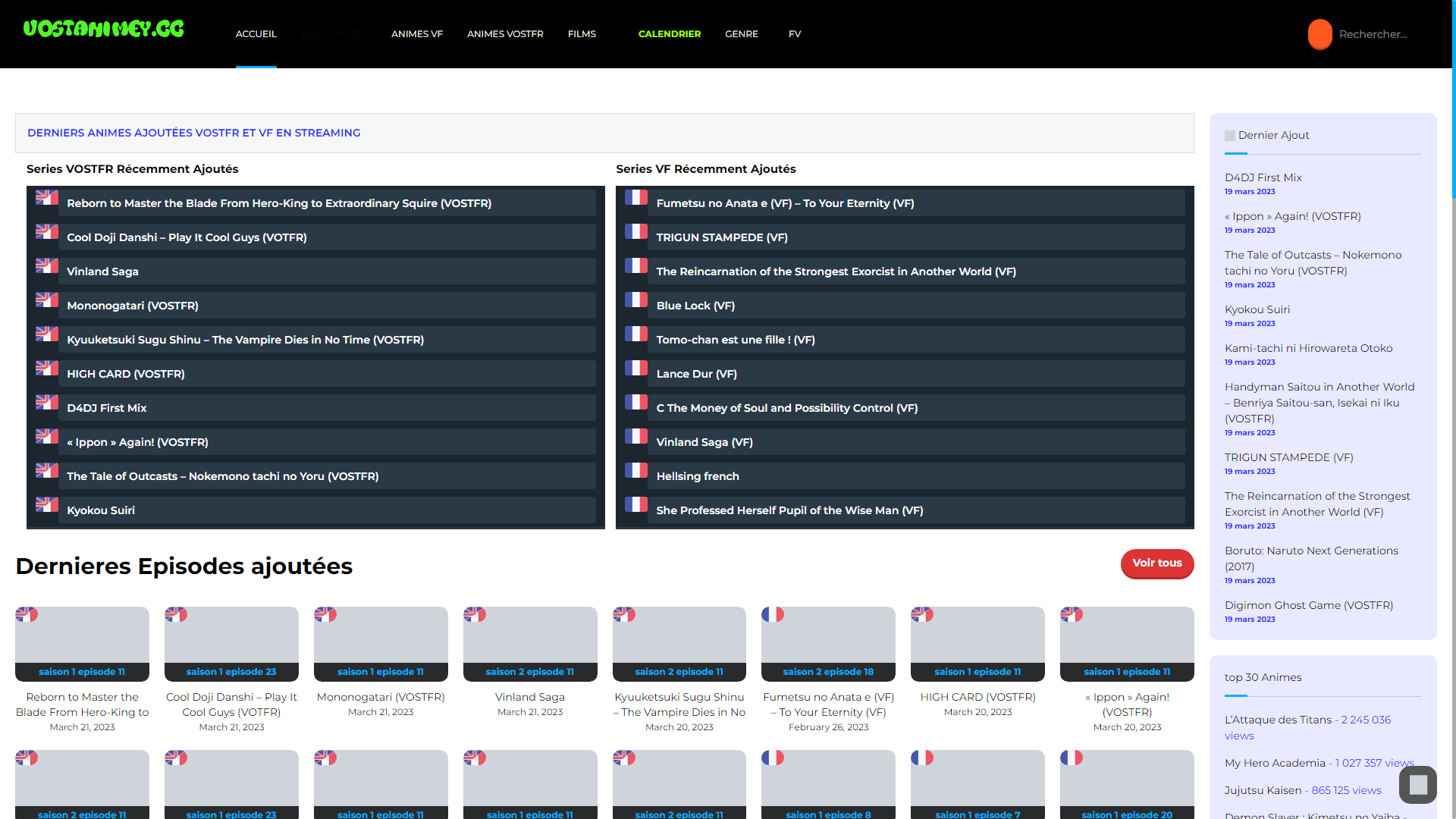Click the French flag beside Hellsing french
Image resolution: width=1456 pixels, height=819 pixels.
click(x=636, y=470)
